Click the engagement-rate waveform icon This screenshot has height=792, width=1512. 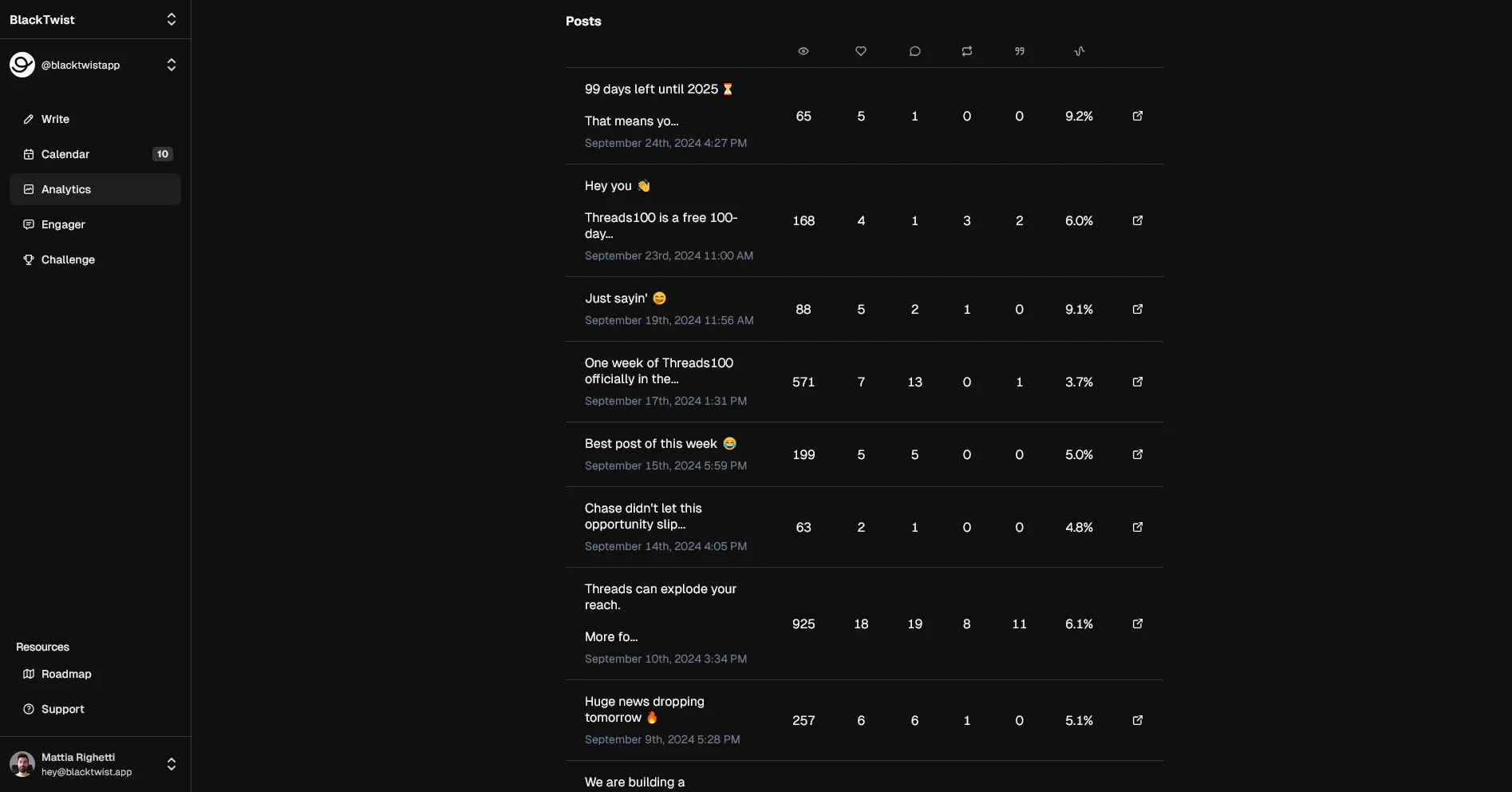pyautogui.click(x=1080, y=50)
